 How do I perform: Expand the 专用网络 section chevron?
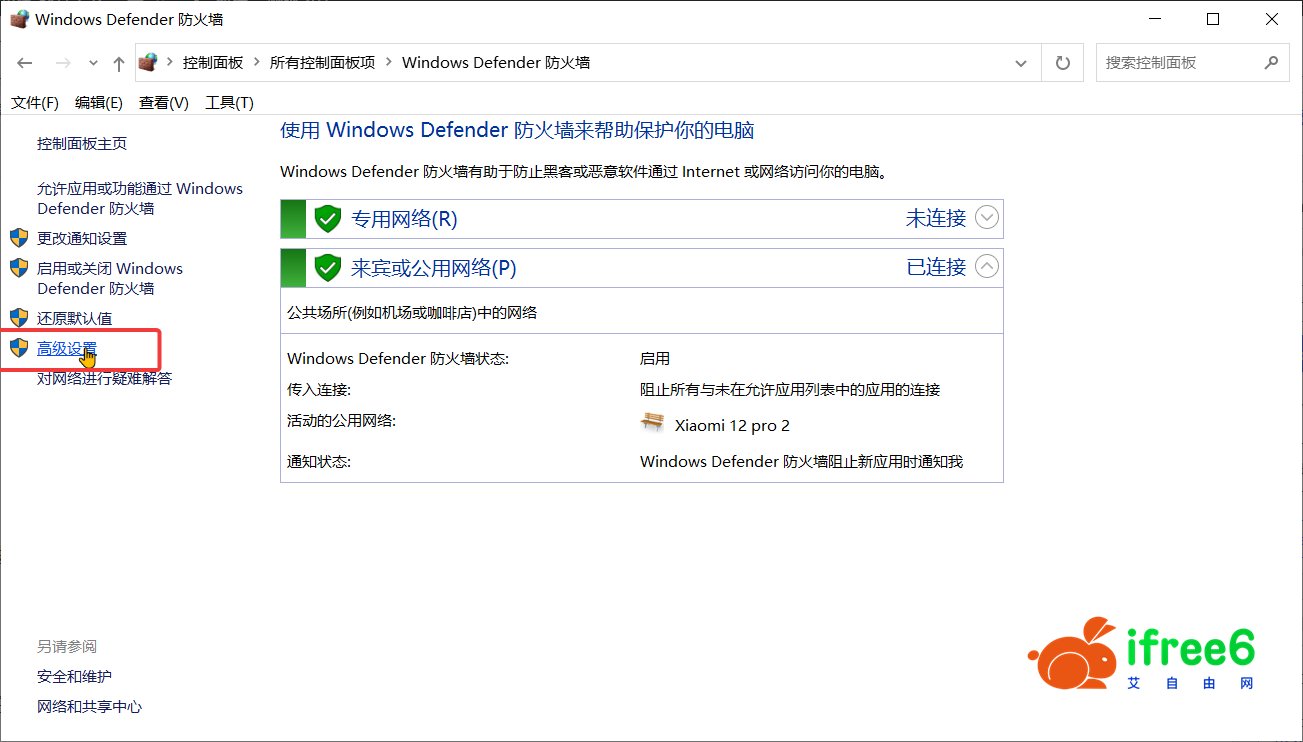(x=986, y=218)
